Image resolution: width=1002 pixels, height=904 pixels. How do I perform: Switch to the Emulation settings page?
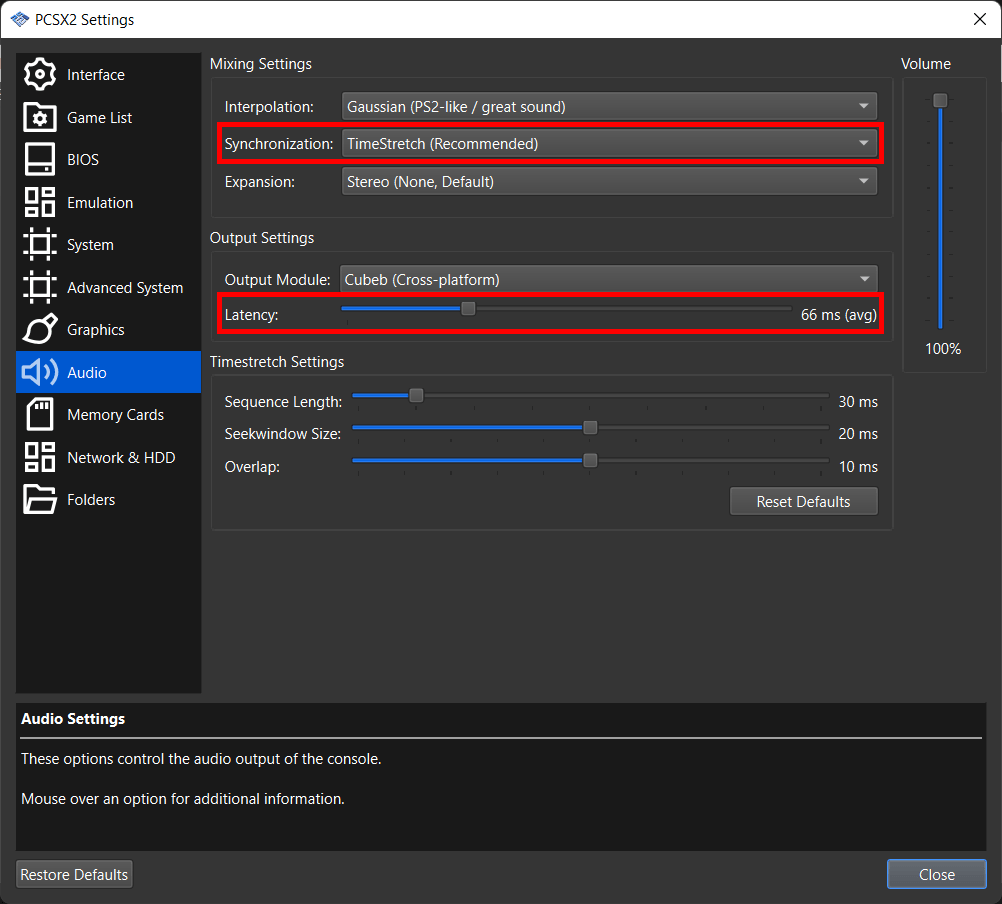pos(109,203)
